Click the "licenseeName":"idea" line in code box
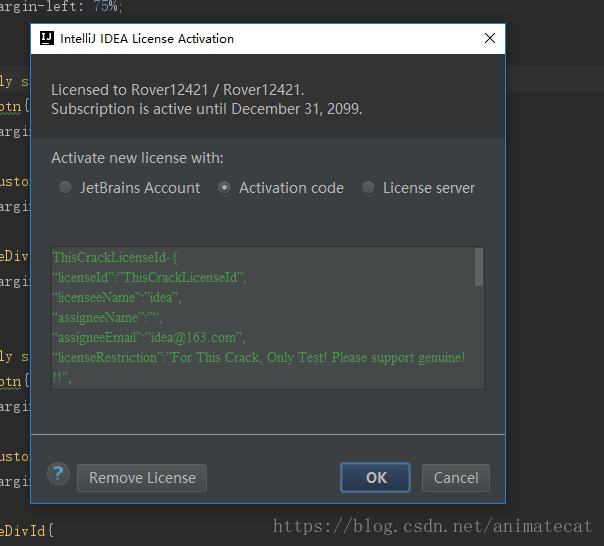The height and width of the screenshot is (546, 604). click(x=117, y=298)
